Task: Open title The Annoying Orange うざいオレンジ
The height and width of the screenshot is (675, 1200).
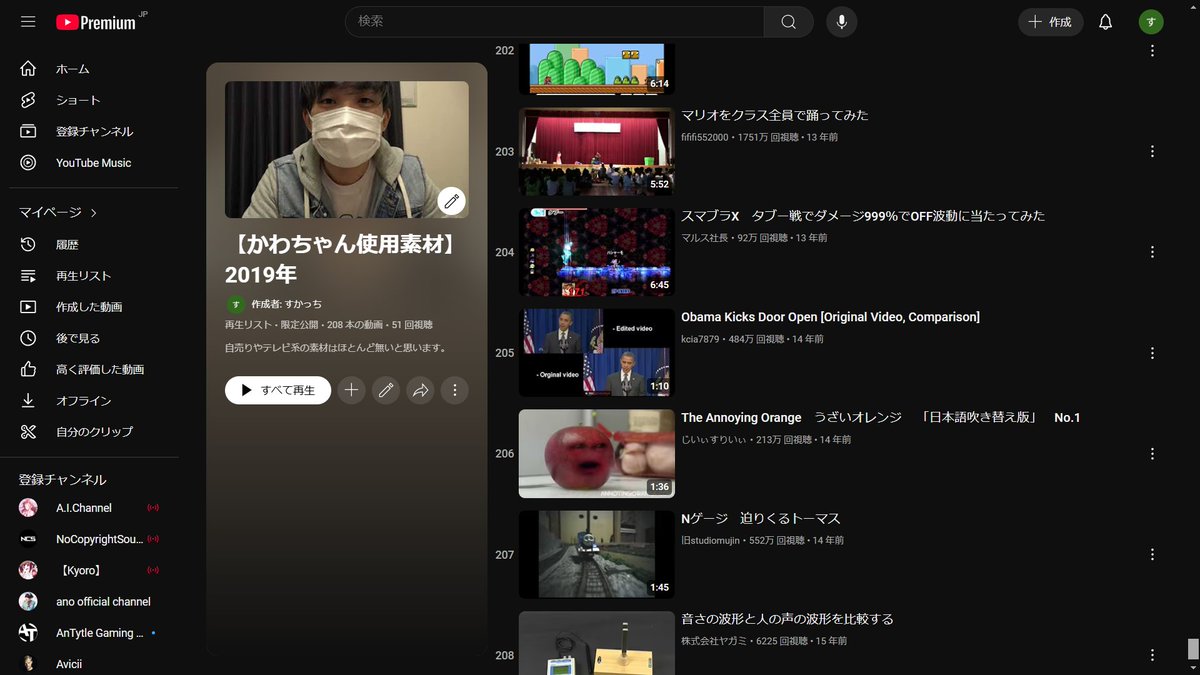Action: [880, 418]
